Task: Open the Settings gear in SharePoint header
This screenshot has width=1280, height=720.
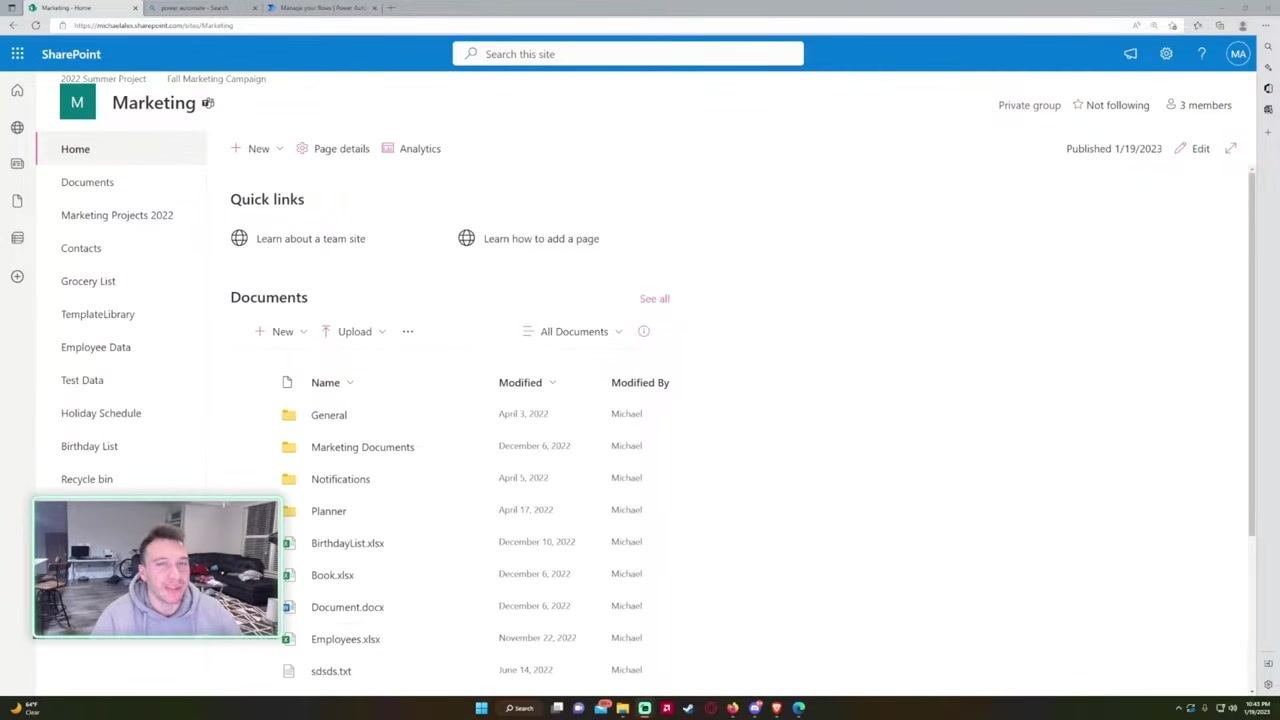Action: 1166,54
